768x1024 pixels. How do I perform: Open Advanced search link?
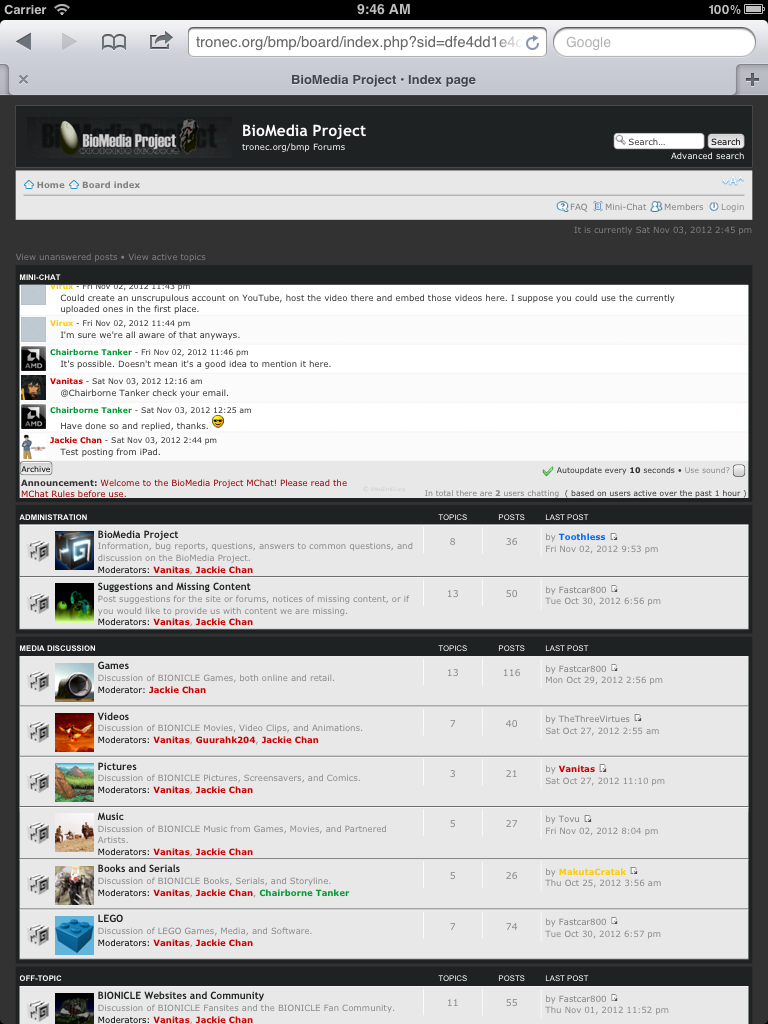point(707,156)
